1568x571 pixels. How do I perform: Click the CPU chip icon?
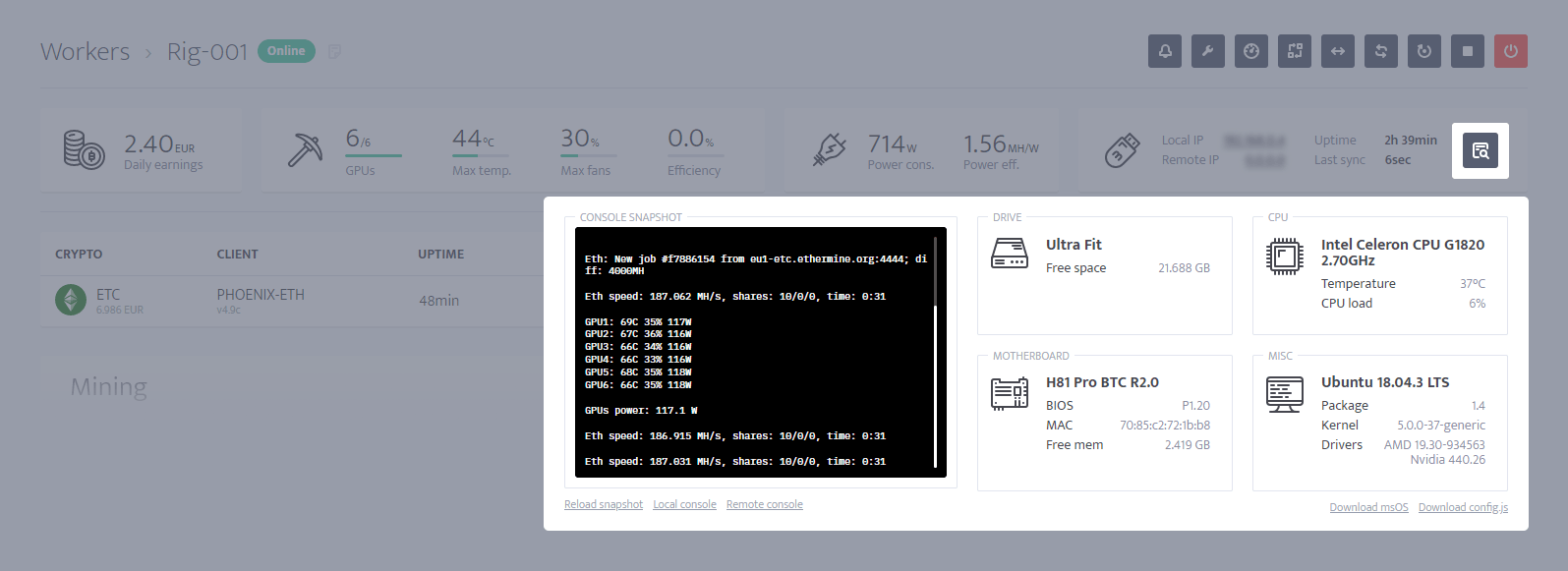pyautogui.click(x=1285, y=257)
